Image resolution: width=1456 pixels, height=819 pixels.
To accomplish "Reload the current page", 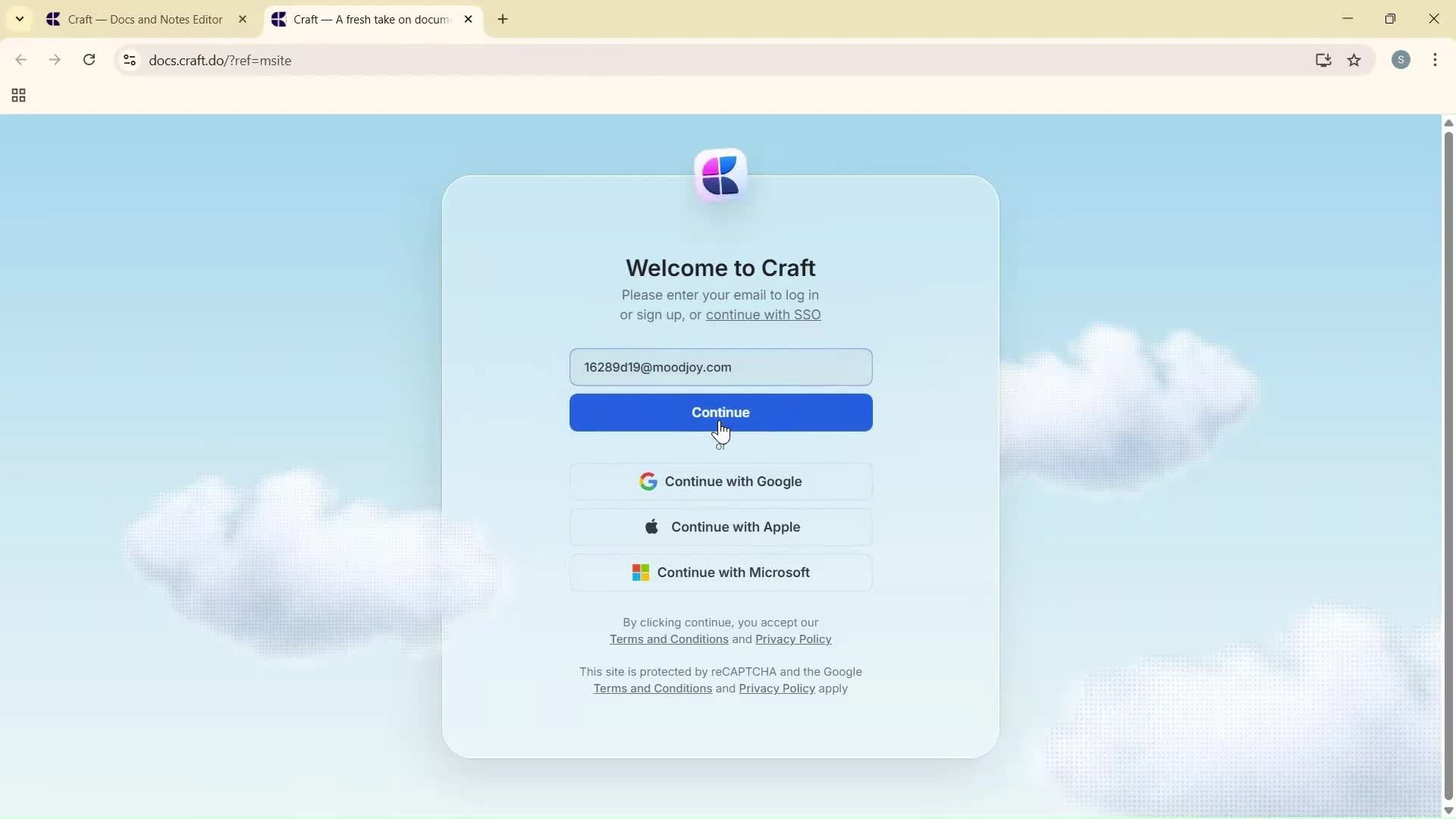I will 89,60.
